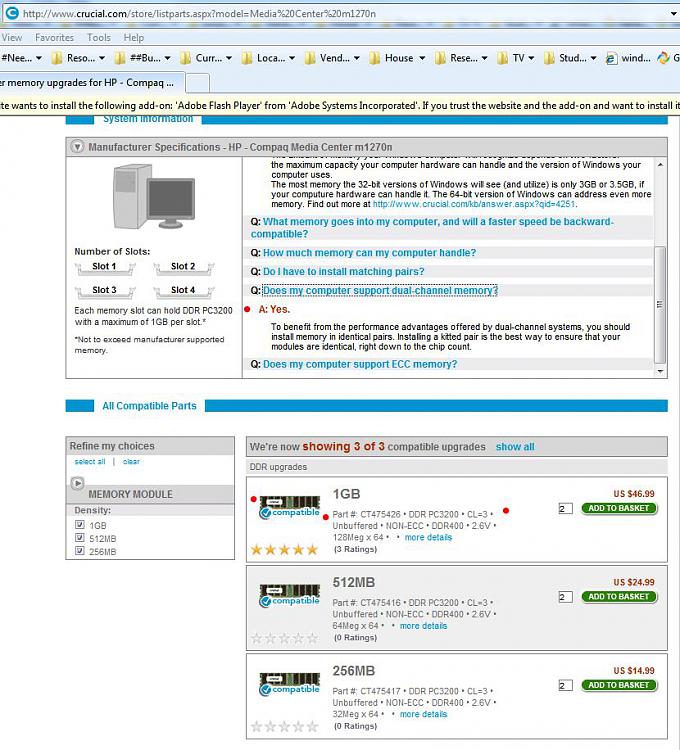Open more details for 512MB module
680x750 pixels.
[x=423, y=626]
